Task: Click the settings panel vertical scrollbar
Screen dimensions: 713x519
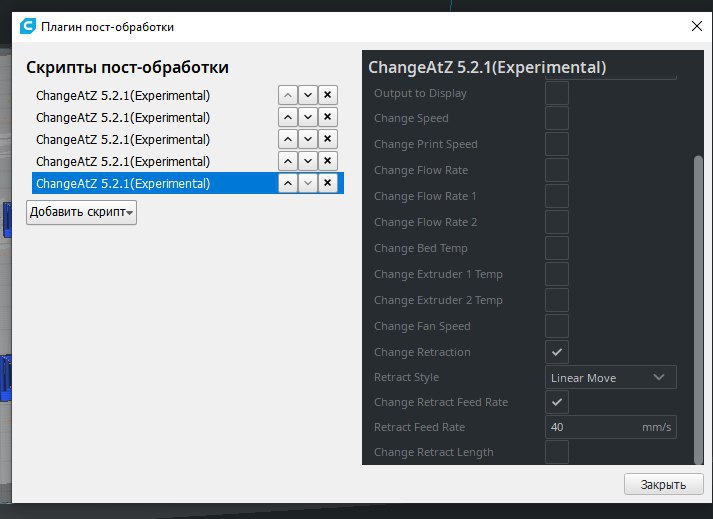Action: pyautogui.click(x=699, y=309)
